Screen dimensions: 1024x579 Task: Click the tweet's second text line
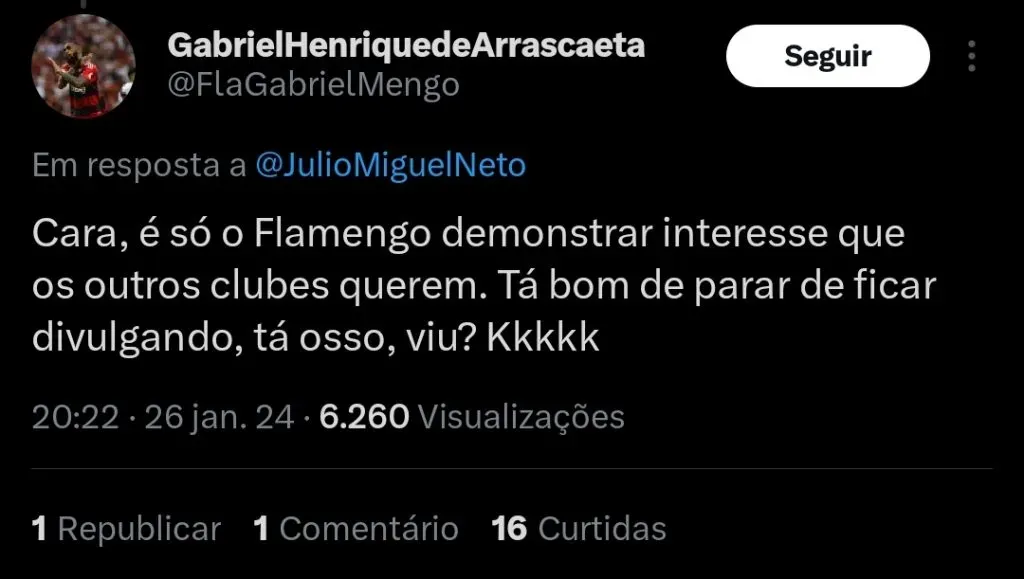pos(484,286)
